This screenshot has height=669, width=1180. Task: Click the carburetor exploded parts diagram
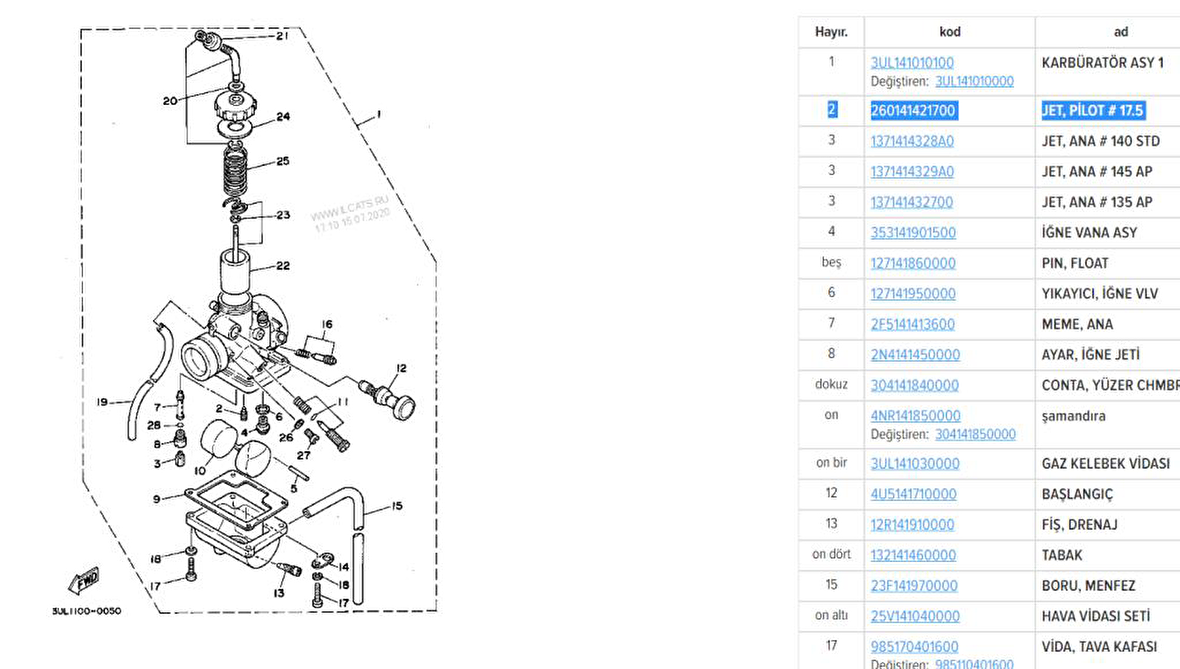click(245, 321)
